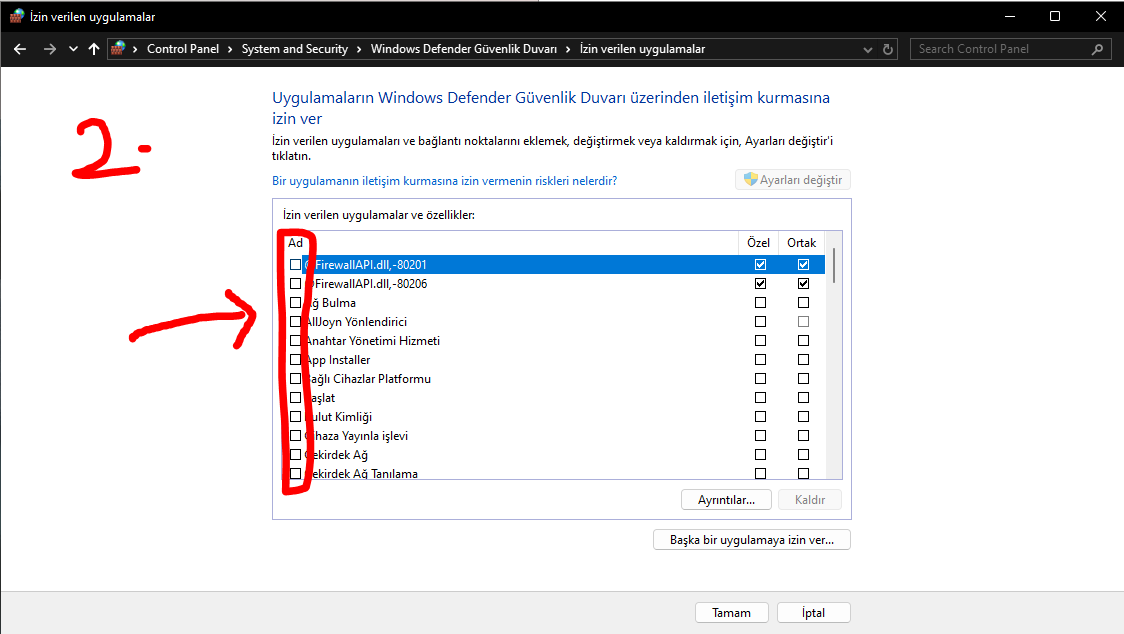Toggle Ortak checkbox for FirewallAPI.dll,-80201
The width and height of the screenshot is (1124, 634).
(x=804, y=265)
